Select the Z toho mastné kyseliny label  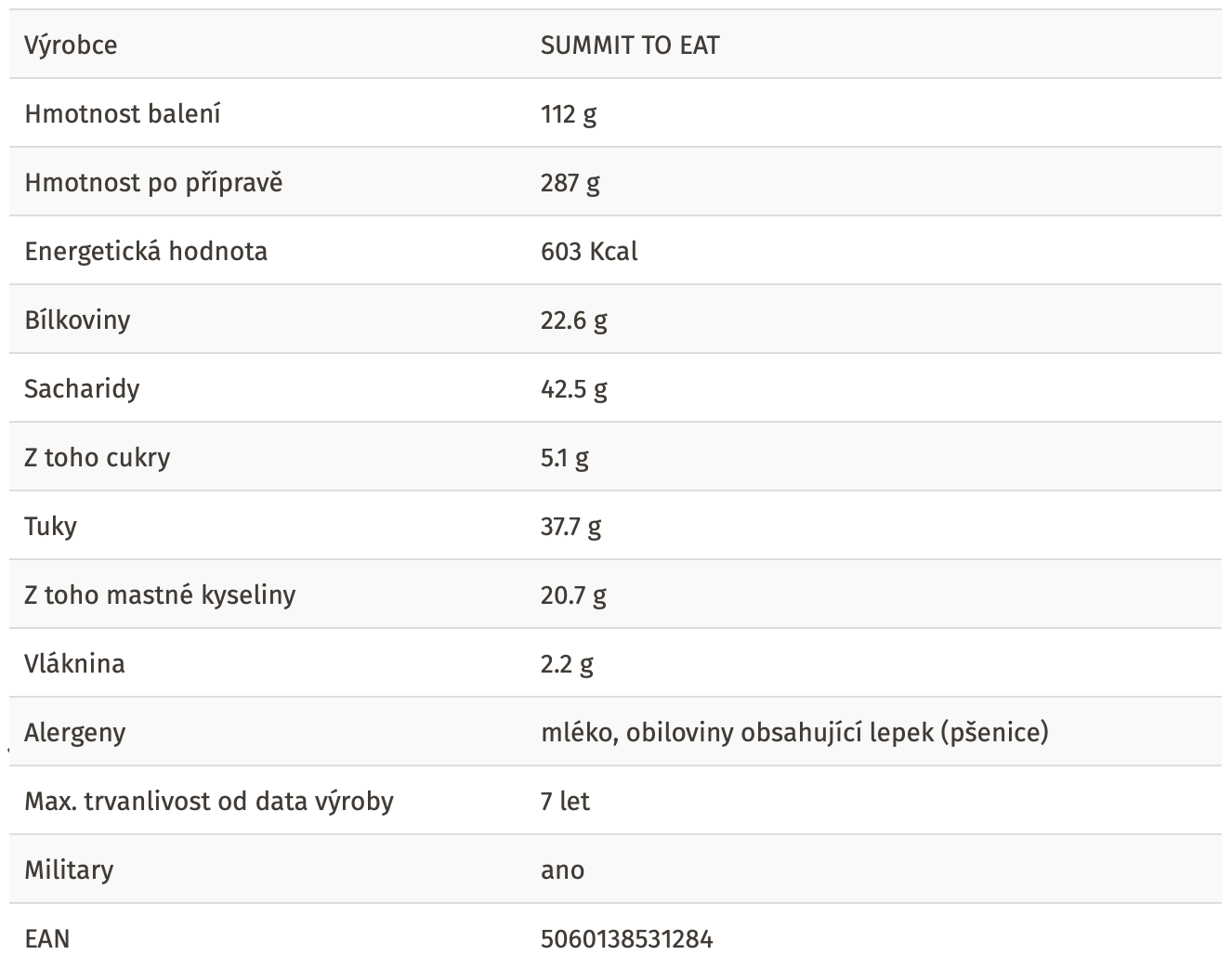(160, 595)
